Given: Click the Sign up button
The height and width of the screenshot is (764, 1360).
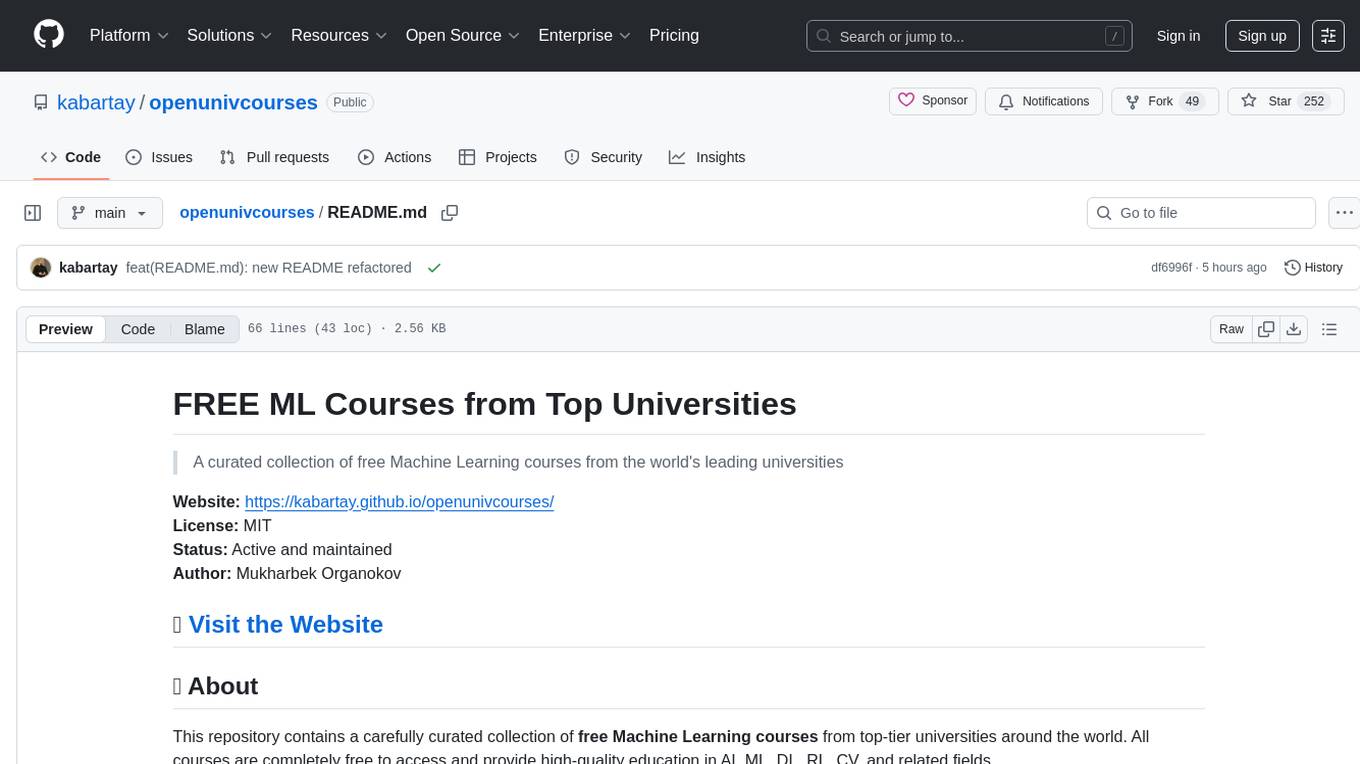Looking at the screenshot, I should tap(1262, 36).
